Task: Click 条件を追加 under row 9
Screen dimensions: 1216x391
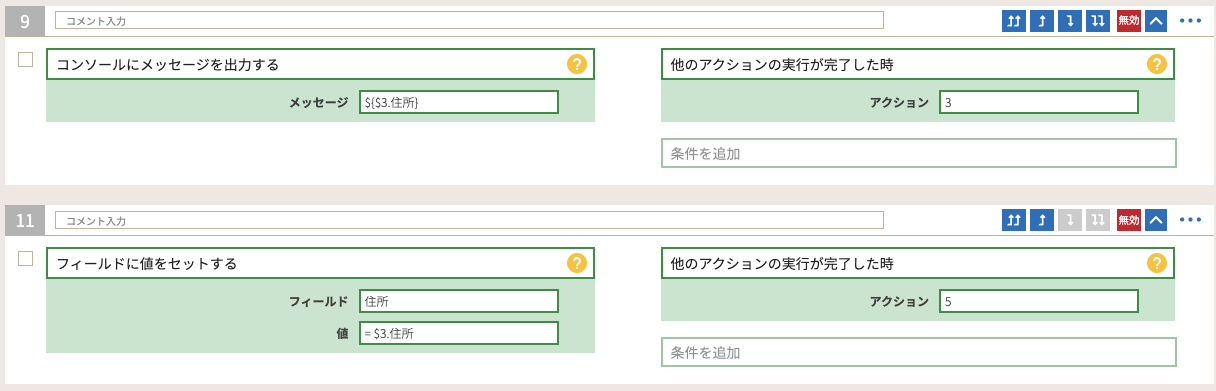Action: coord(918,153)
